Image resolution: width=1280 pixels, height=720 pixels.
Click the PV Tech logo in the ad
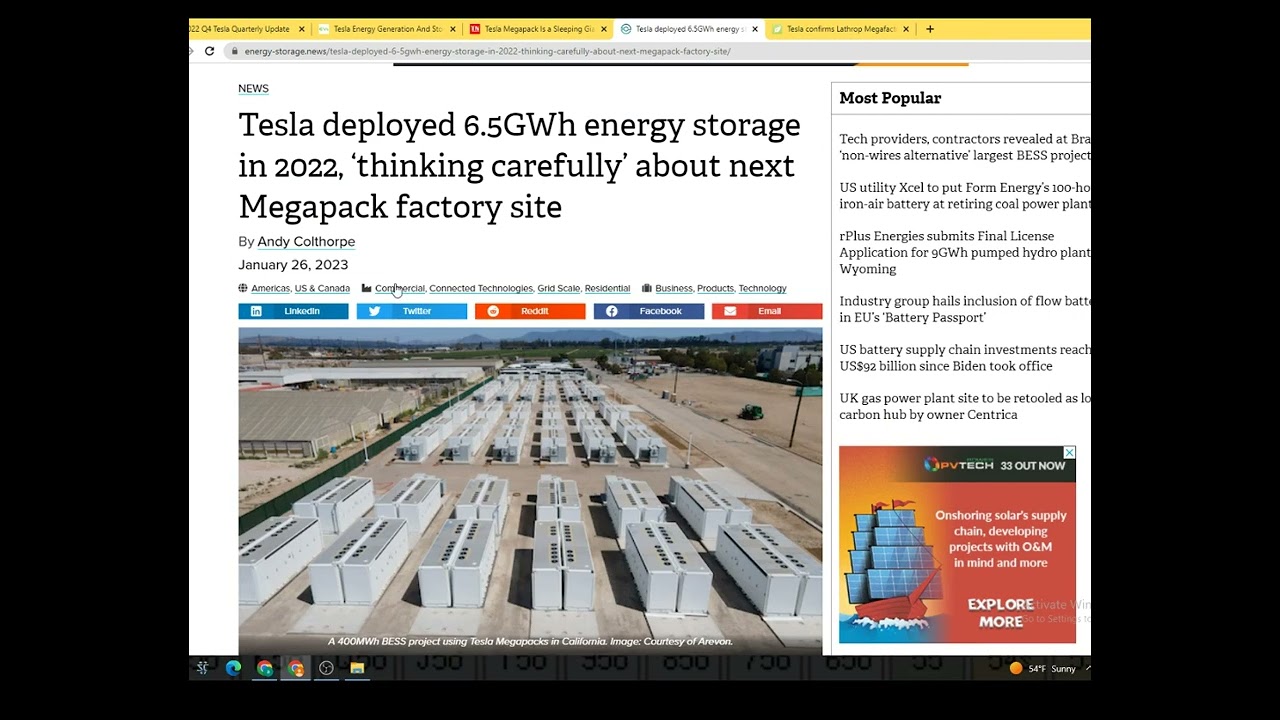pyautogui.click(x=958, y=465)
